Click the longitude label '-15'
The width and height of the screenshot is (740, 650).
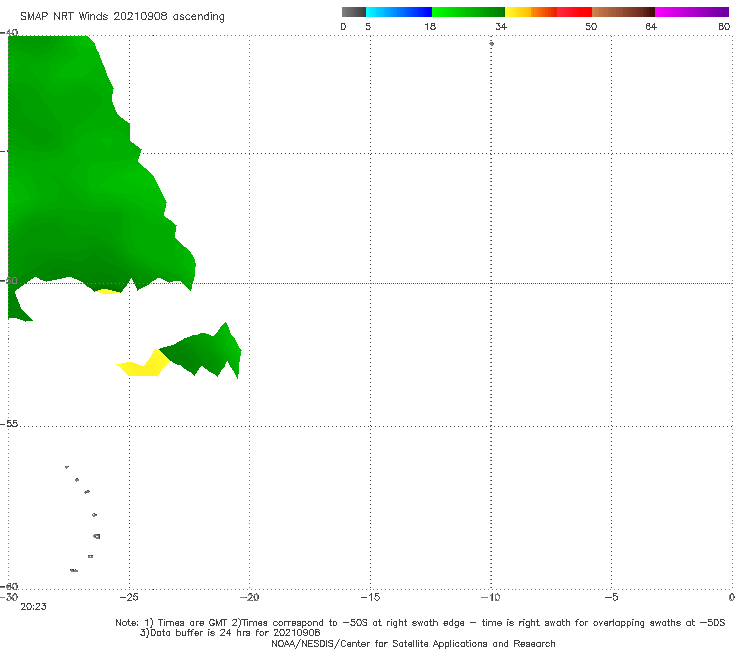370,597
